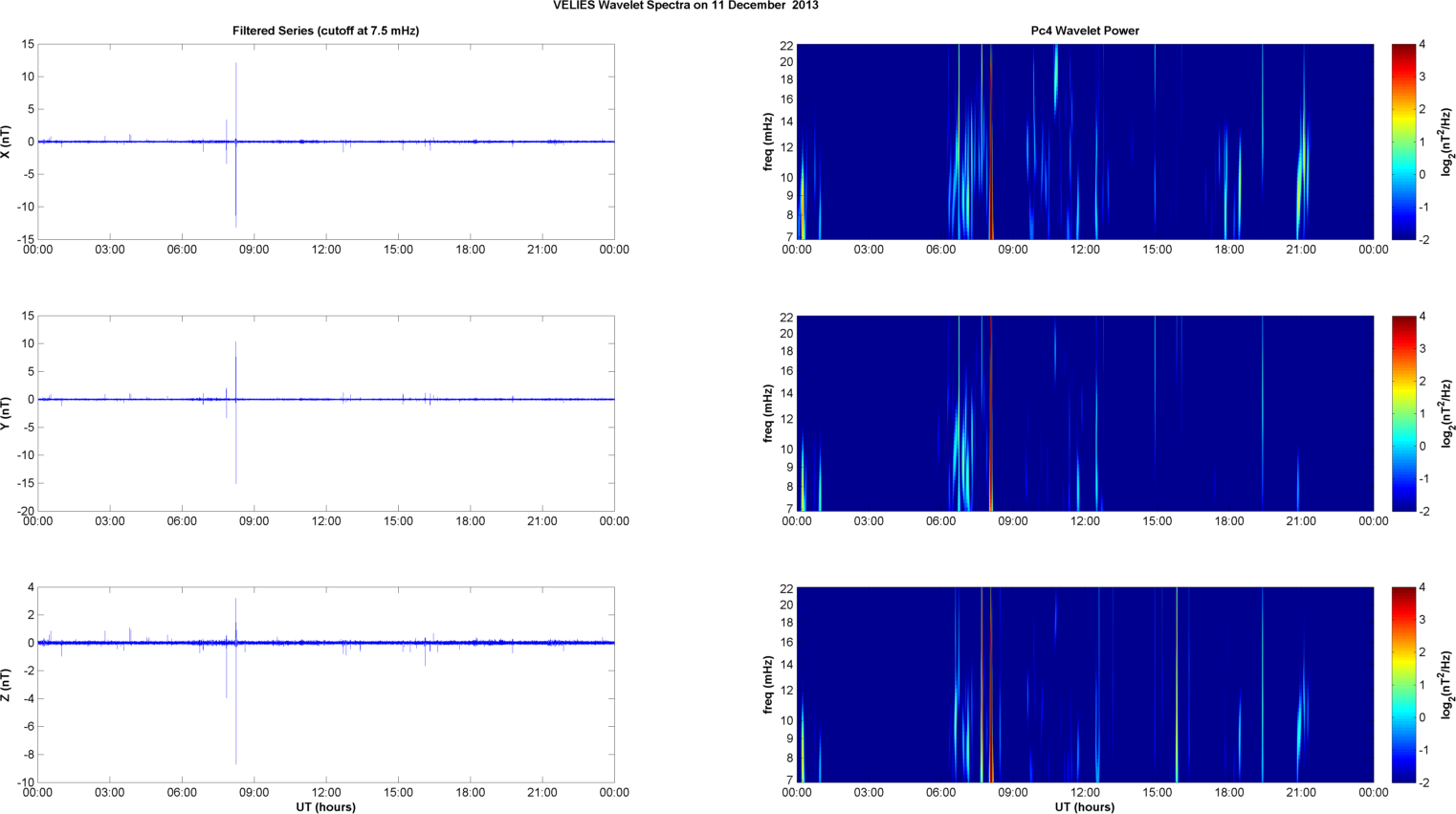Click UT (hours) label under Z series plot
The width and height of the screenshot is (1456, 814).
tap(325, 807)
